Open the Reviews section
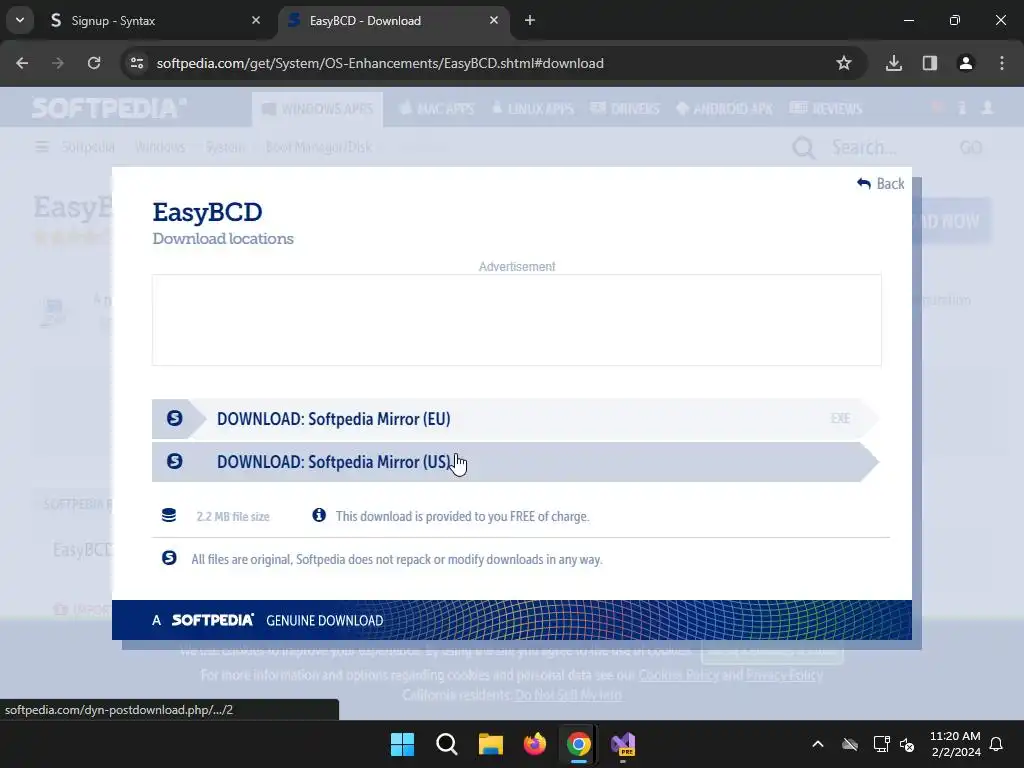Image resolution: width=1024 pixels, height=768 pixels. coord(826,109)
